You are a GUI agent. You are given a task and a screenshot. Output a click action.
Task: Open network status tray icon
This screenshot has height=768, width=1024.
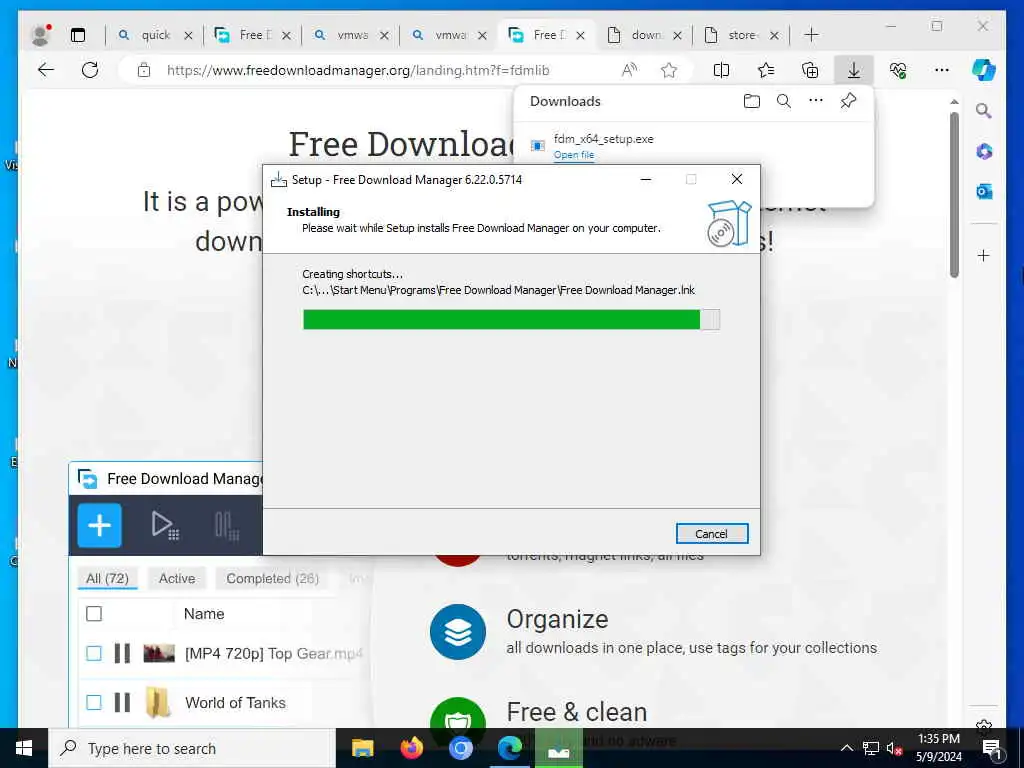pyautogui.click(x=871, y=748)
